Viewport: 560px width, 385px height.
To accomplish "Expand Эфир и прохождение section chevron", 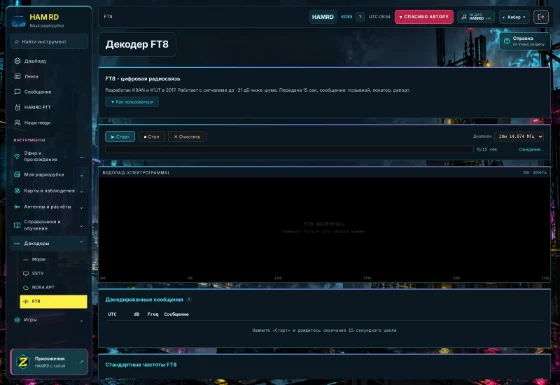I will point(81,158).
